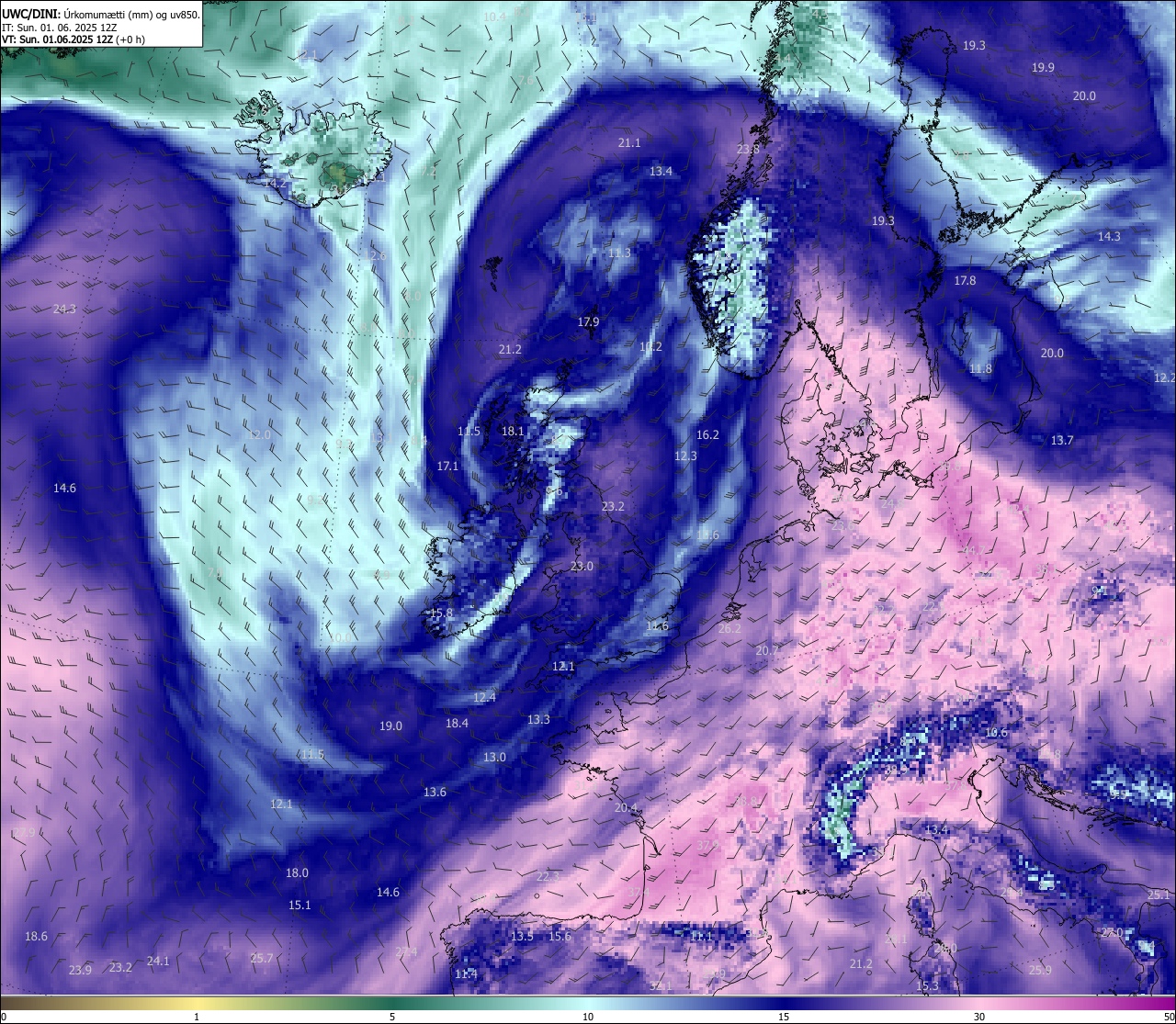Click the 19.0 value label
This screenshot has width=1176, height=1024.
click(x=390, y=726)
